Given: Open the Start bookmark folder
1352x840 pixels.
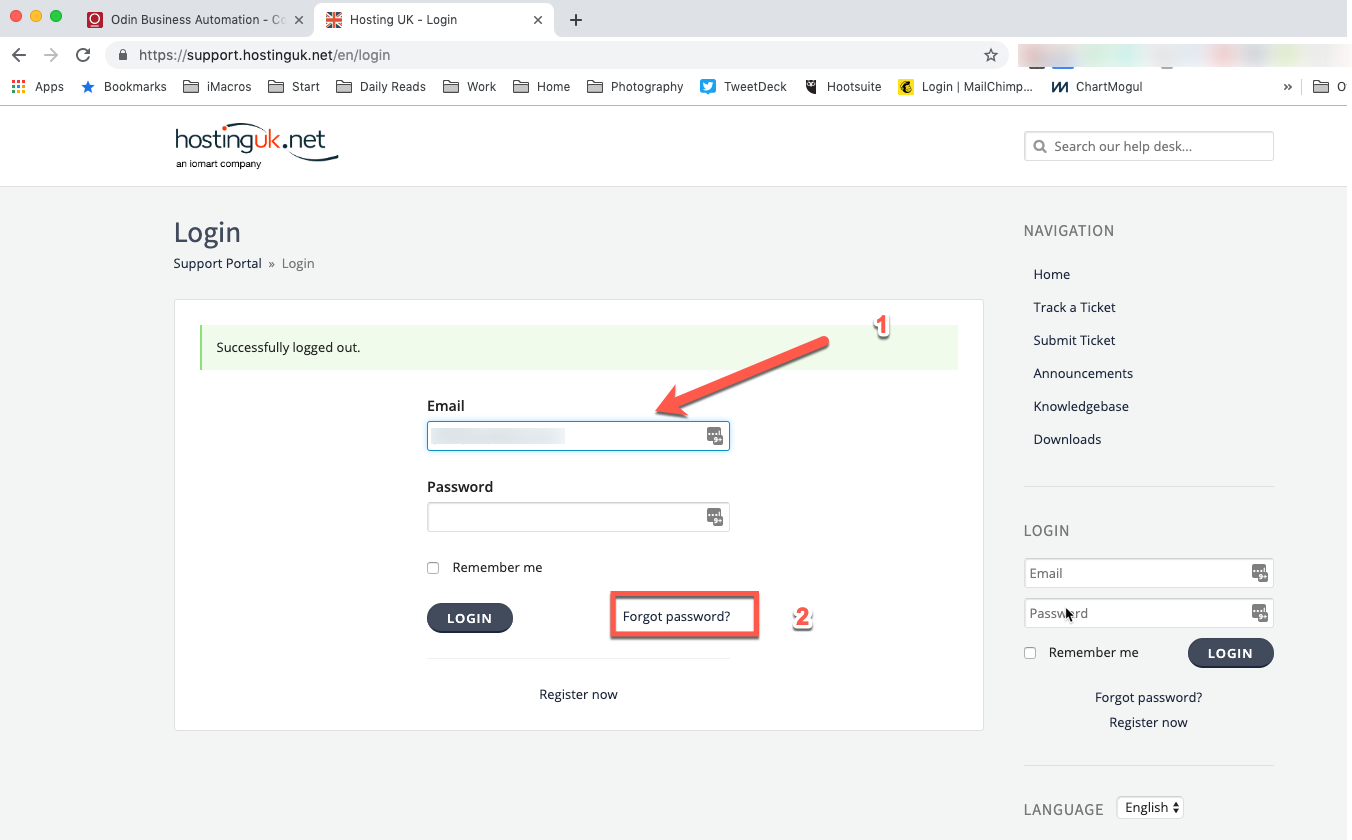Looking at the screenshot, I should [x=294, y=87].
